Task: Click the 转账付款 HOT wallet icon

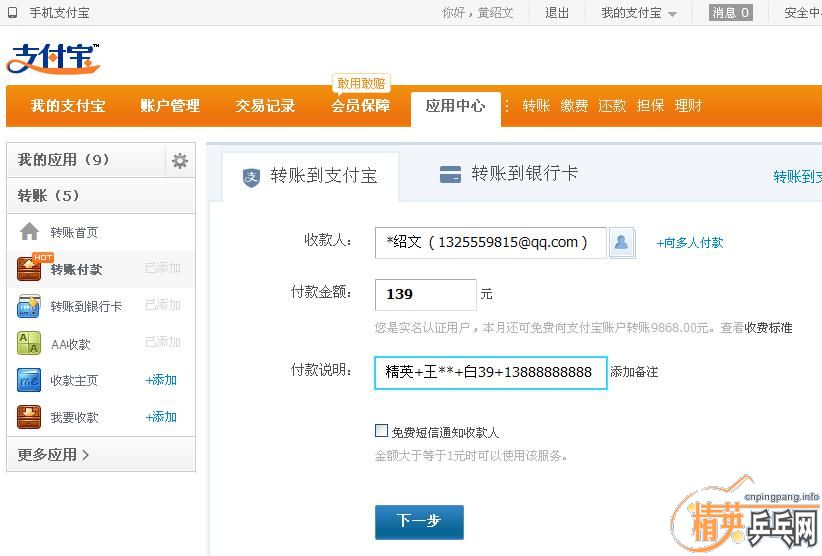Action: point(29,269)
